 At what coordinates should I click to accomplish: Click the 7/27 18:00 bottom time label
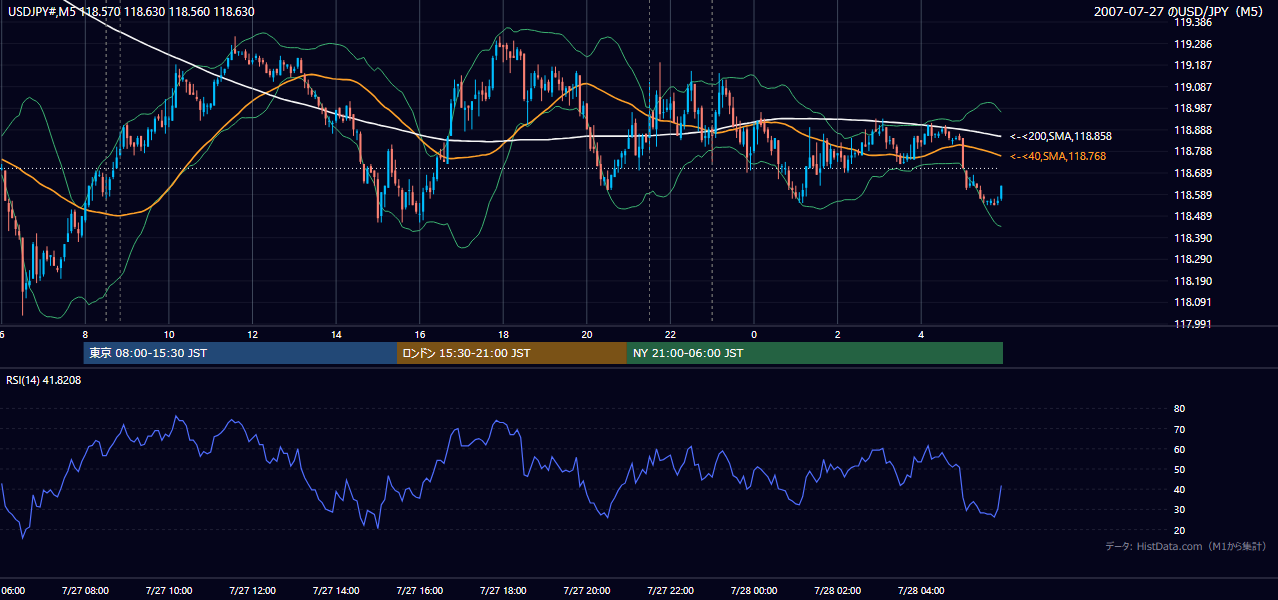[x=503, y=591]
